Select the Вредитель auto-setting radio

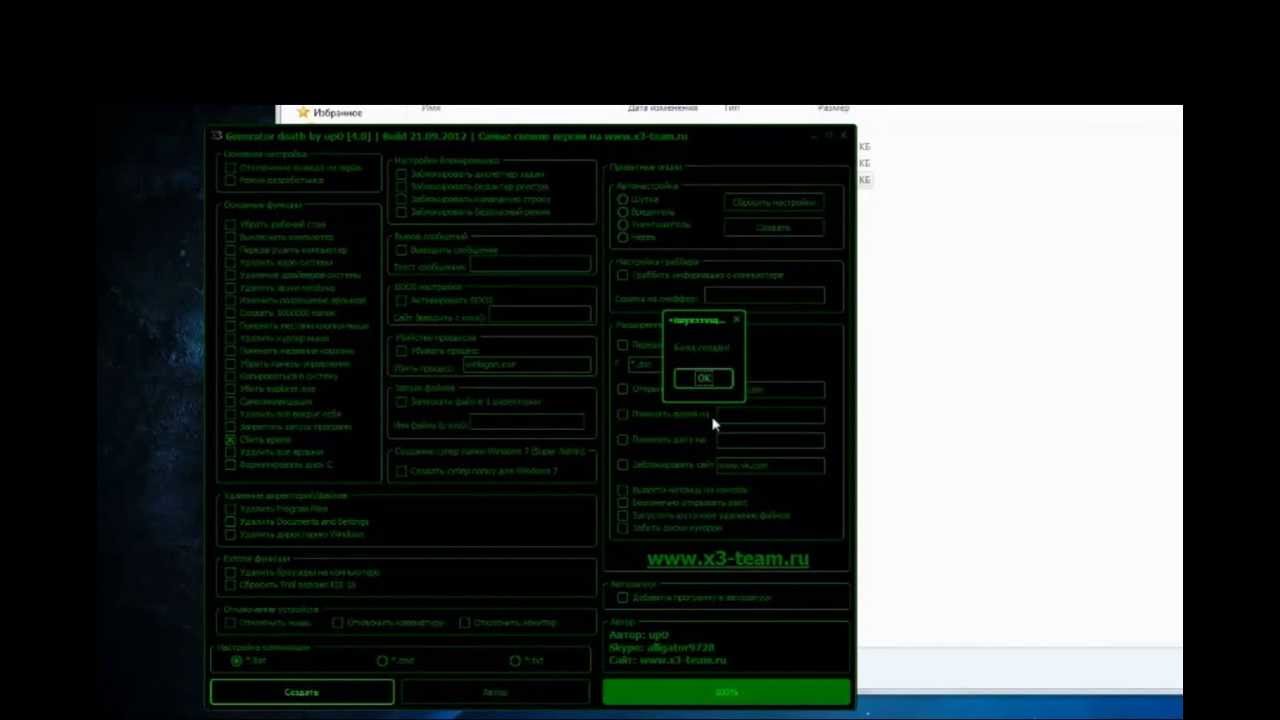click(623, 212)
